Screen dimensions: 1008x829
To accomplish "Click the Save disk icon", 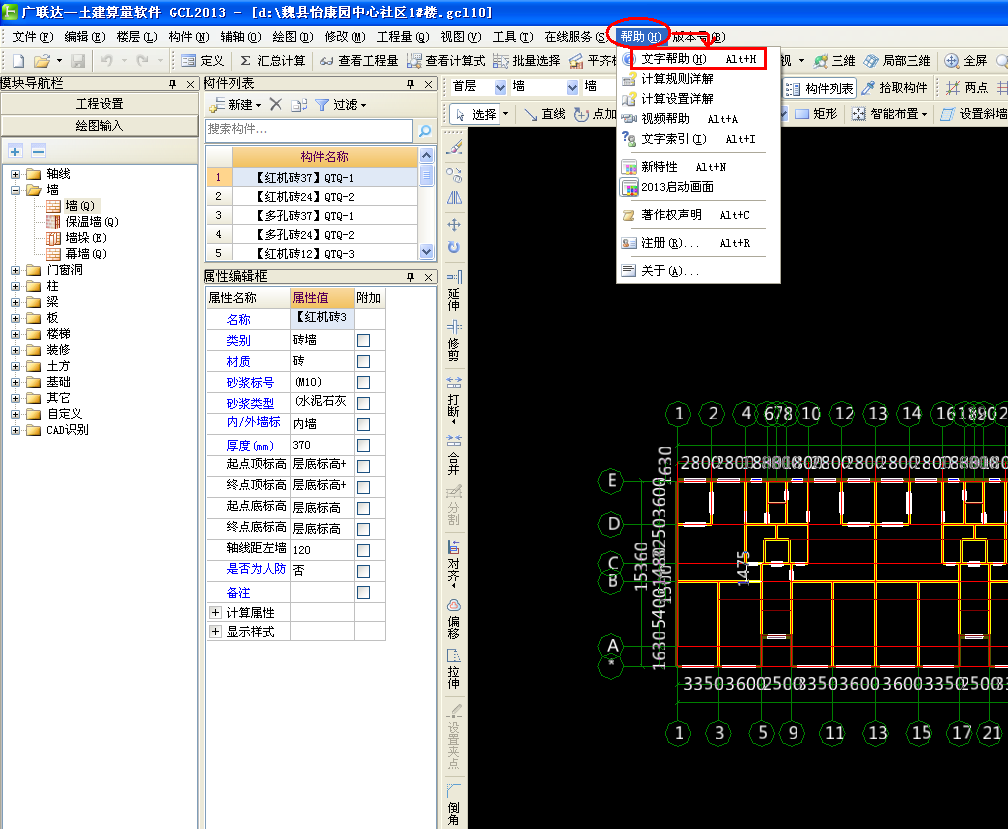I will 78,61.
